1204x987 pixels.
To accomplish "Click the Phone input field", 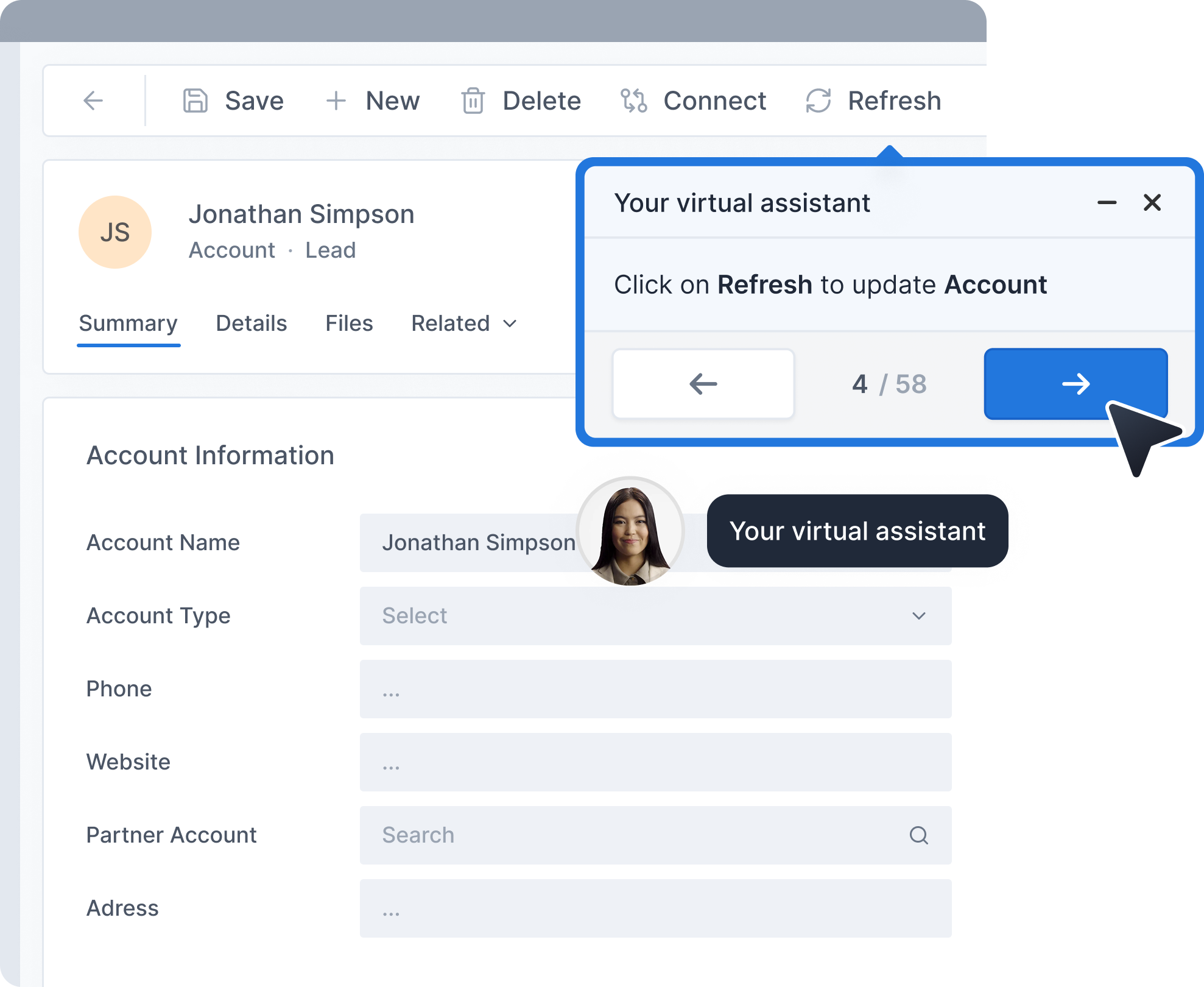I will click(x=655, y=688).
